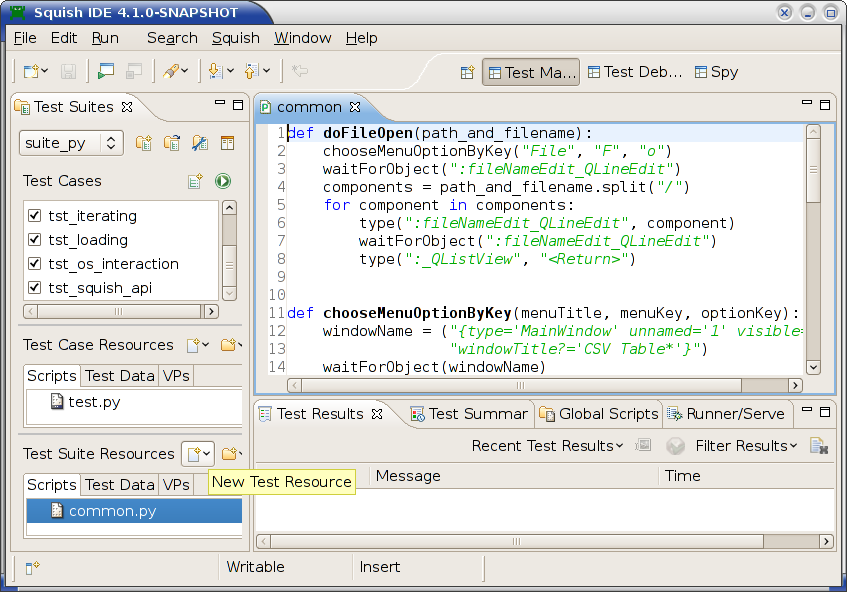
Task: Open the Filter Results dropdown
Action: coord(746,446)
